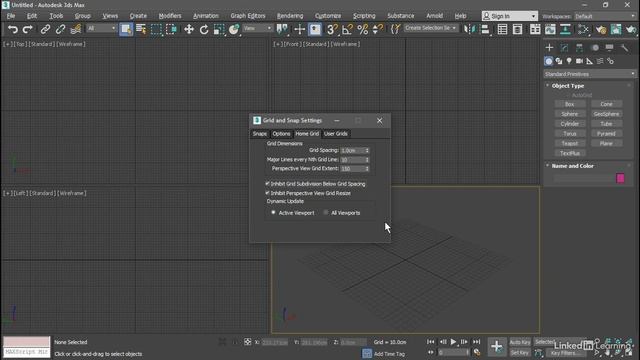Click the Play Animation button

click(453, 342)
